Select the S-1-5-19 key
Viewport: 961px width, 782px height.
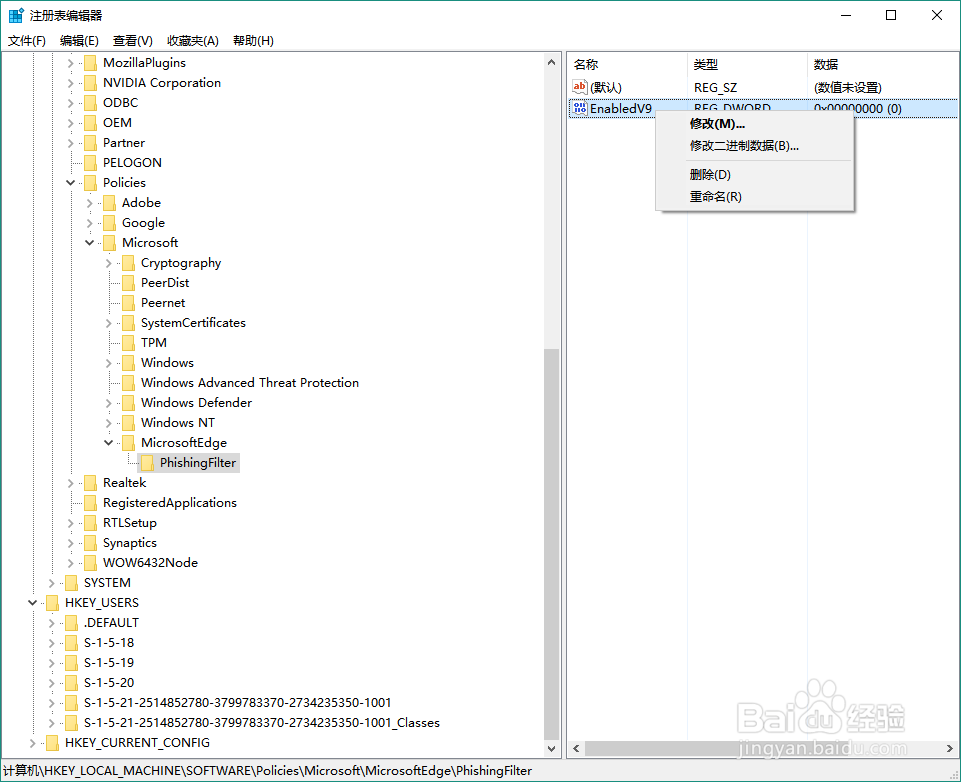coord(109,662)
